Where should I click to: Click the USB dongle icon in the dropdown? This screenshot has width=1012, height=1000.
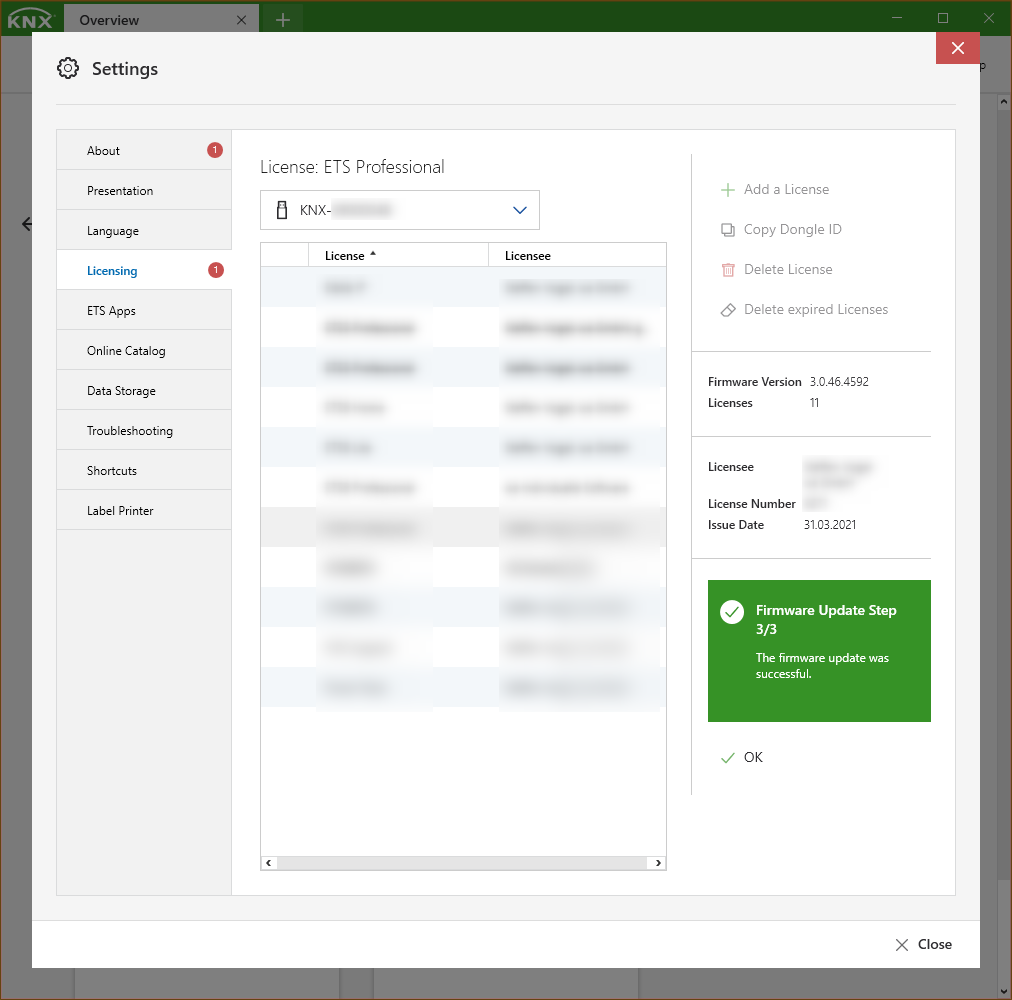[x=282, y=210]
